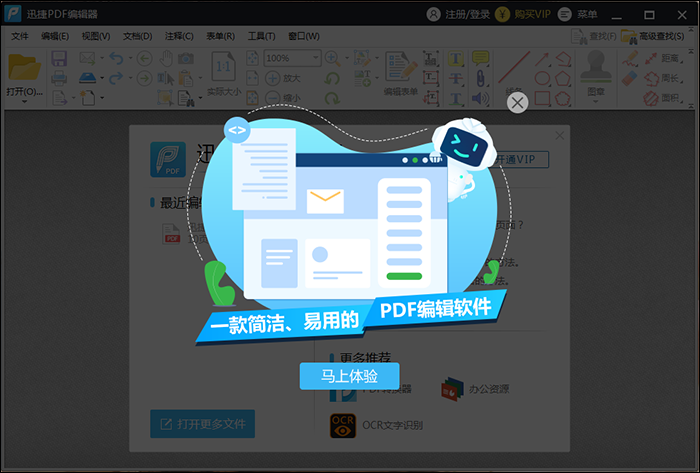The image size is (700, 473).
Task: Select the highlight text T tool
Action: point(456,58)
